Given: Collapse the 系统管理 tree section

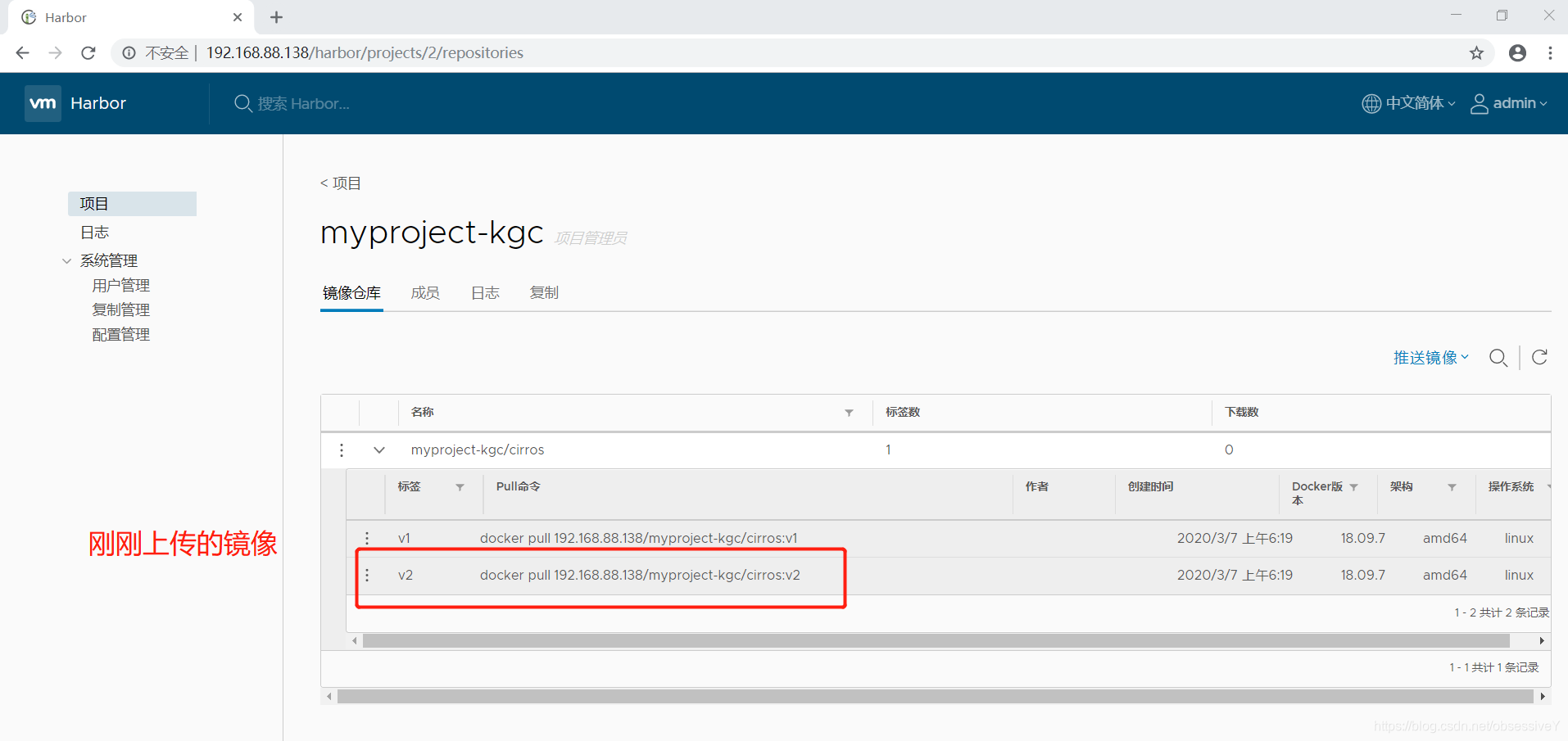Looking at the screenshot, I should pos(66,261).
